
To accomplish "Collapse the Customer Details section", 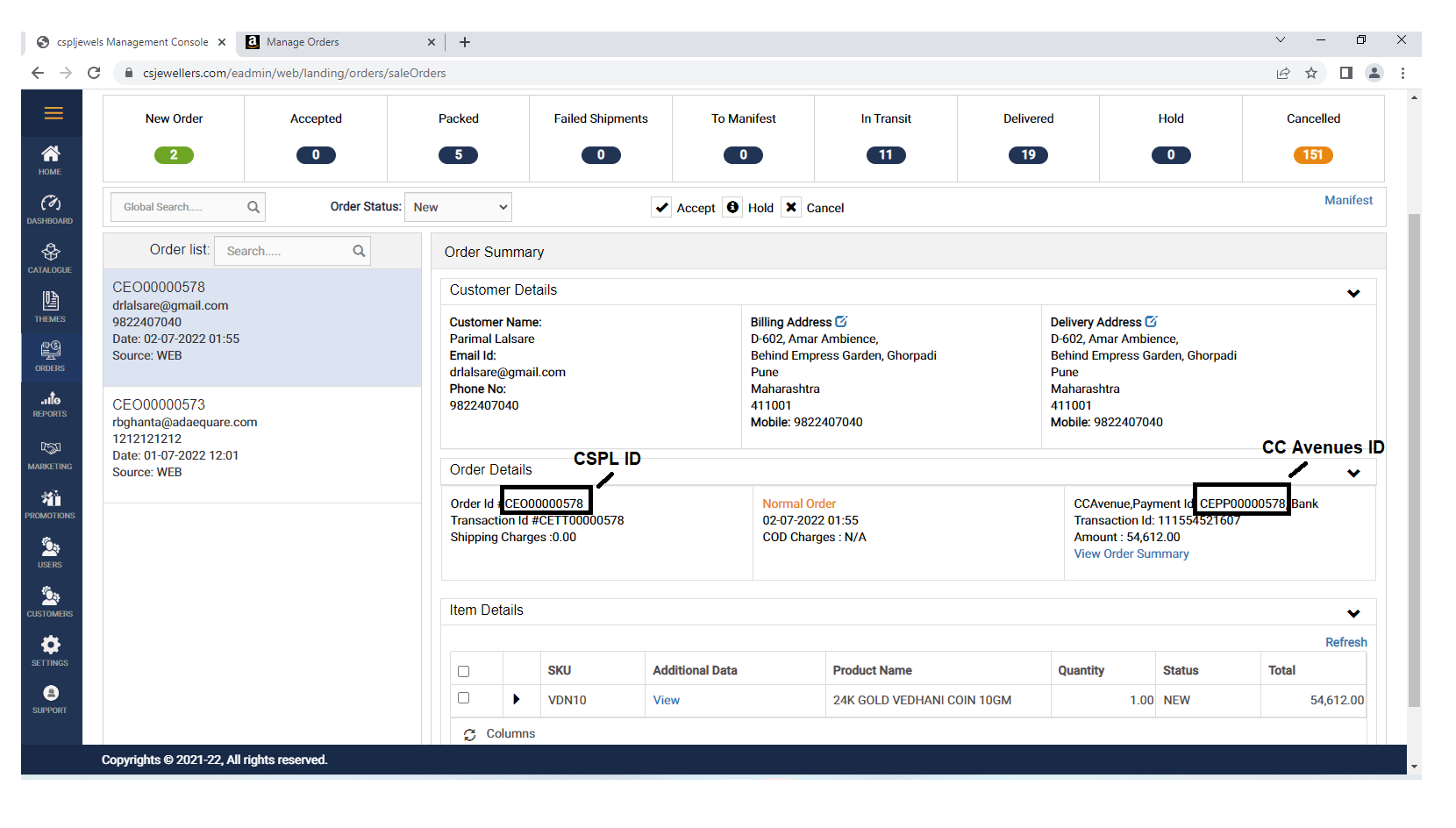I will [1353, 293].
